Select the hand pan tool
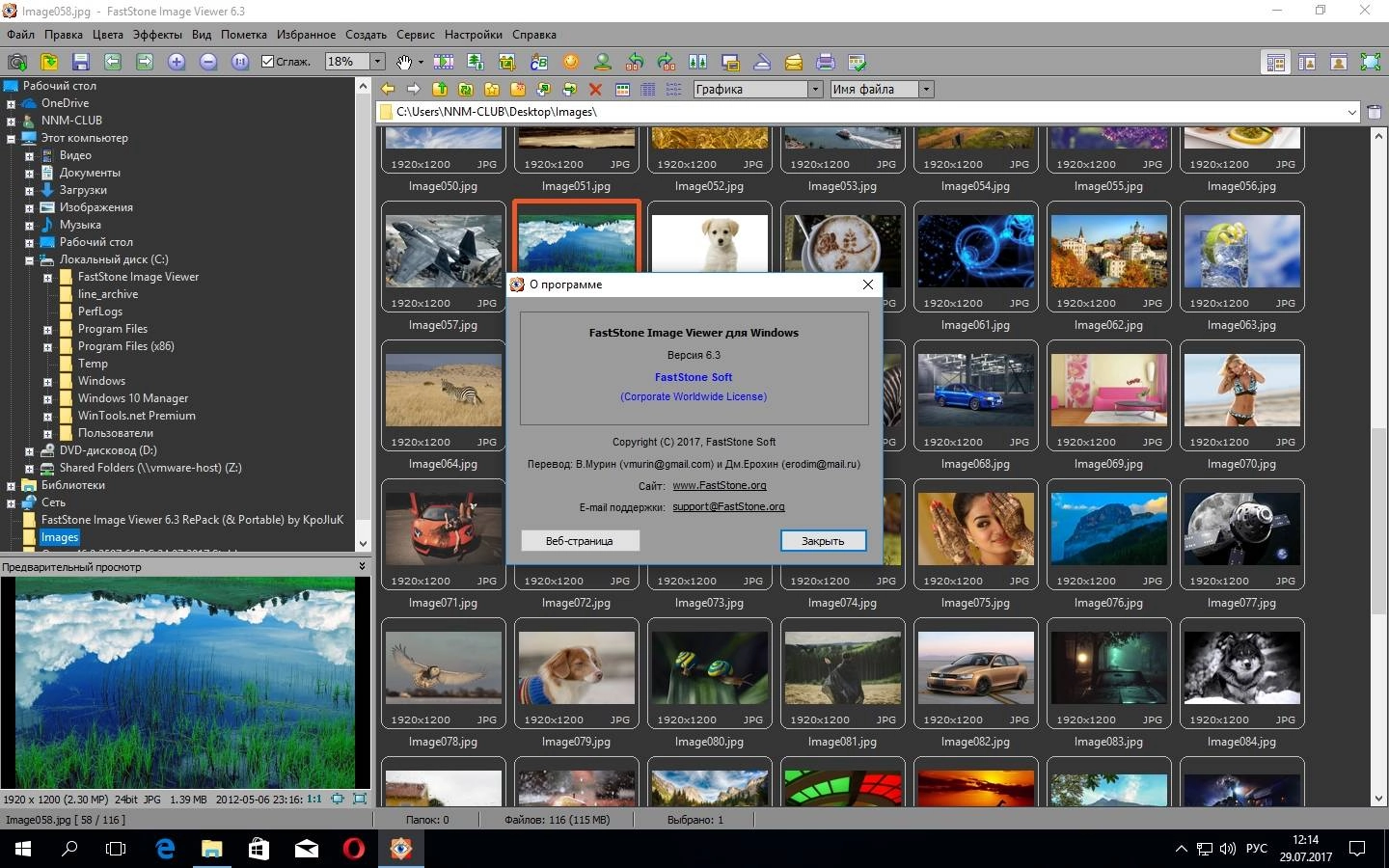This screenshot has width=1389, height=868. (x=404, y=62)
